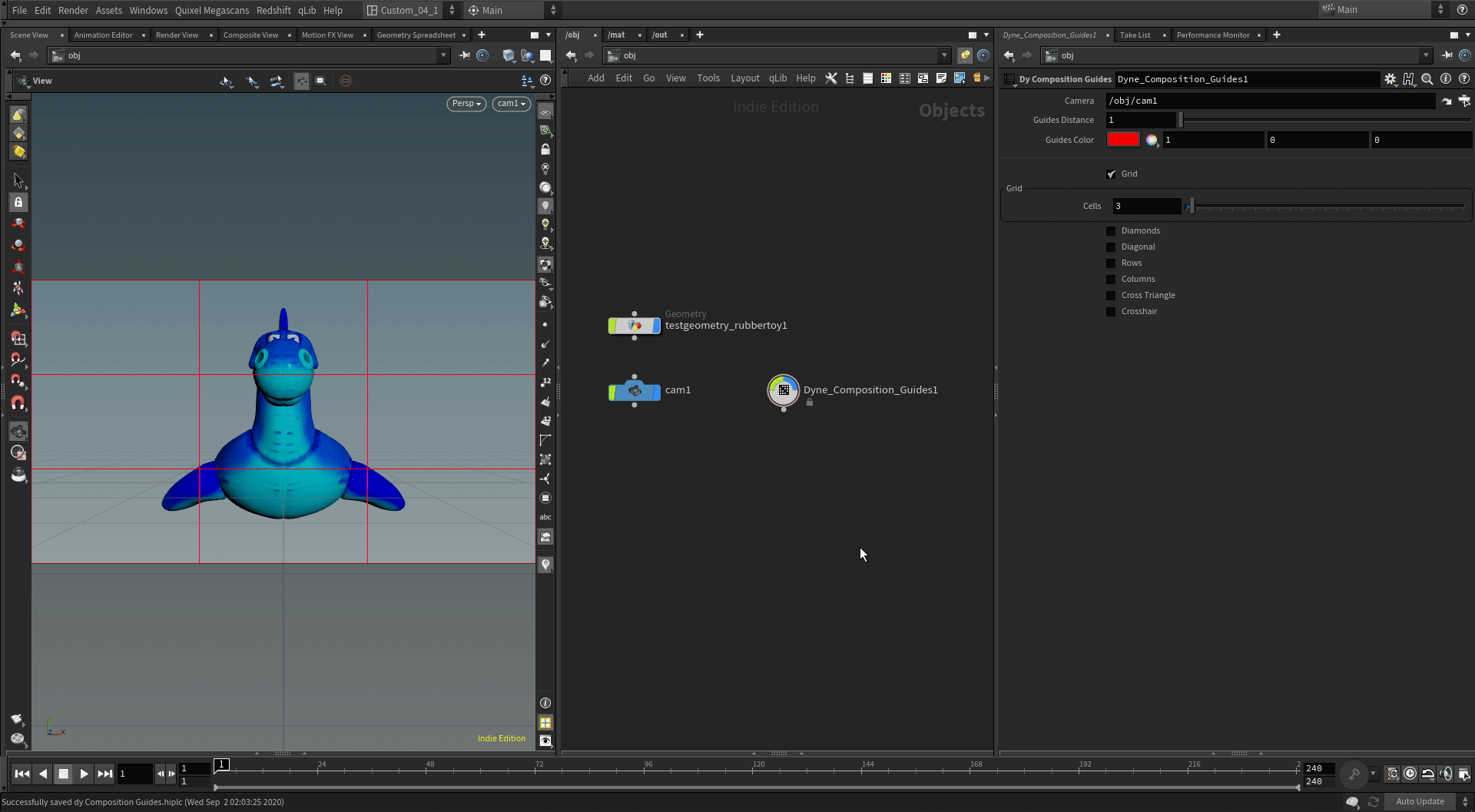The width and height of the screenshot is (1475, 812).
Task: Disable the Grid checkbox
Action: click(x=1111, y=174)
